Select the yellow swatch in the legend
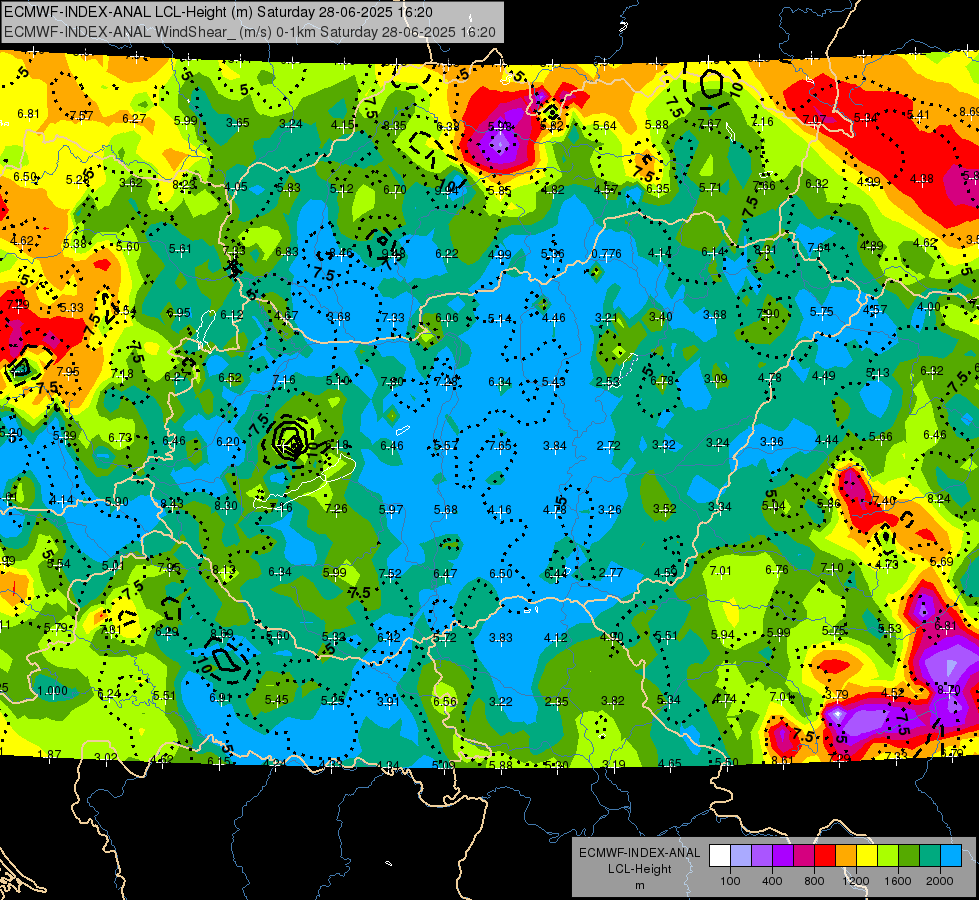 [867, 855]
